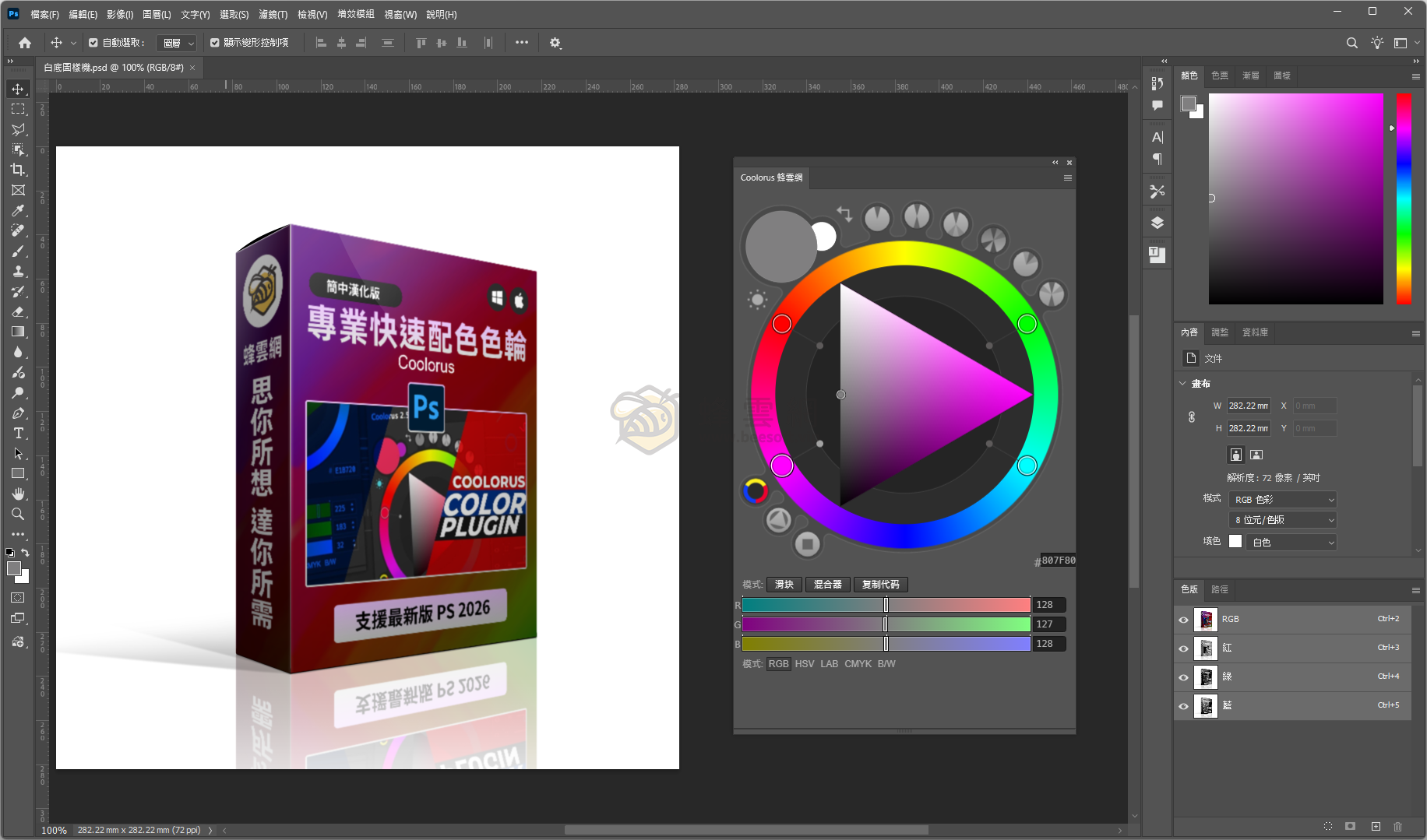
Task: Click the Coolorus square shape icon
Action: (808, 543)
